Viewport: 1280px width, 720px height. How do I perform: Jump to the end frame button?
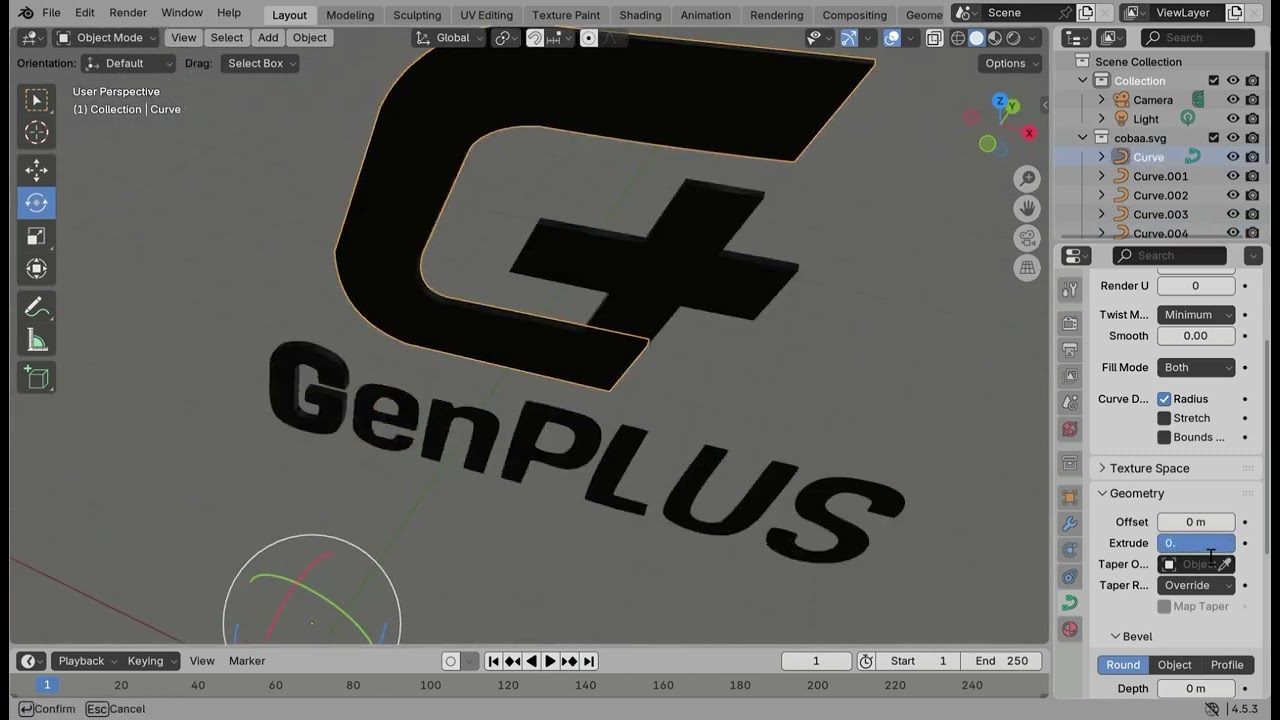coord(589,661)
